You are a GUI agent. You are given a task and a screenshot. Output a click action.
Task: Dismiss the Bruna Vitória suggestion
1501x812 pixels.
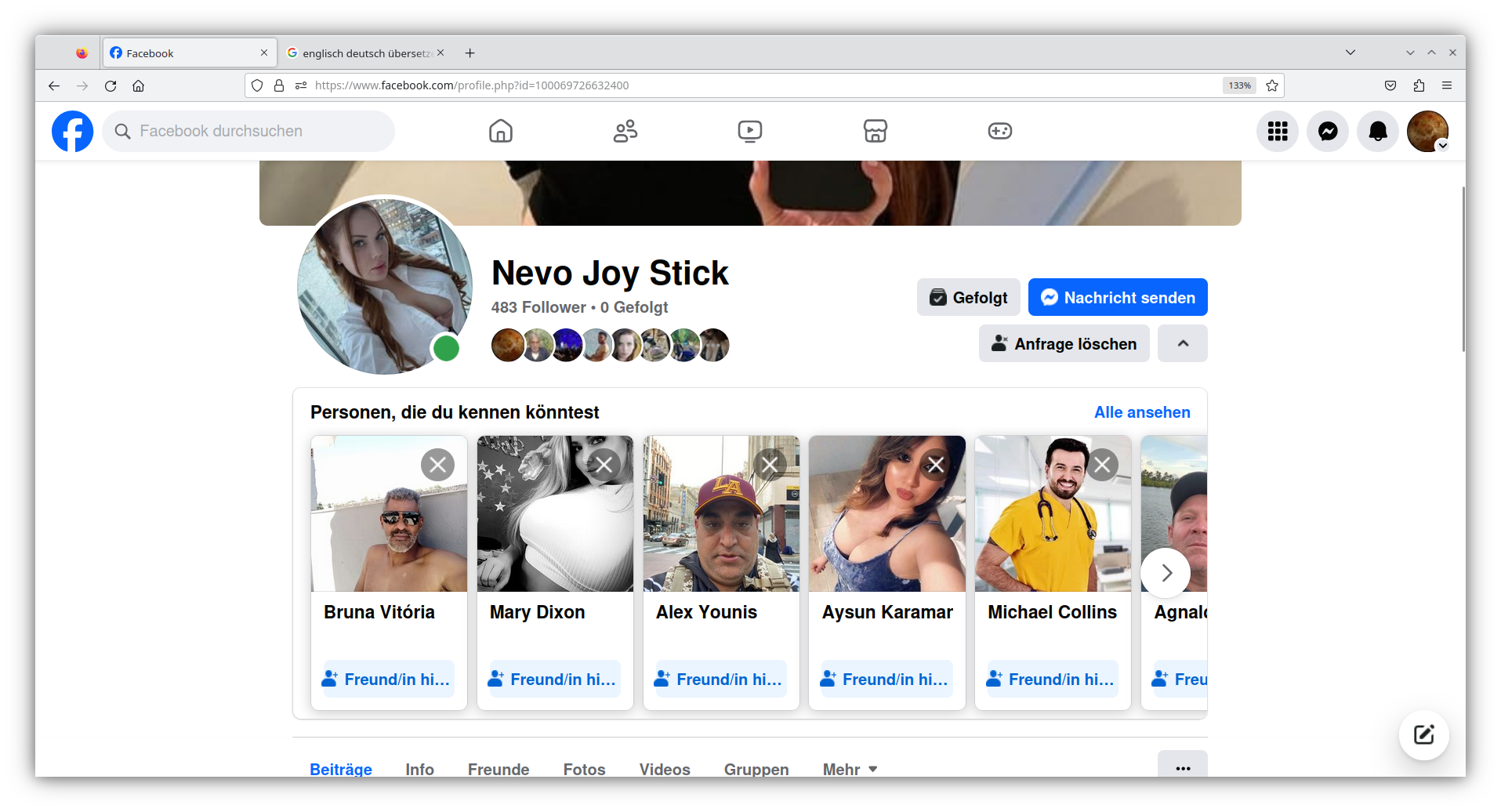pyautogui.click(x=437, y=465)
